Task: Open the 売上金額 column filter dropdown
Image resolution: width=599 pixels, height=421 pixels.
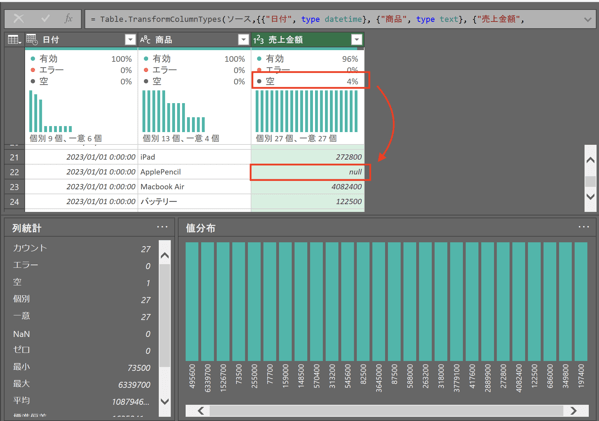Action: point(356,39)
